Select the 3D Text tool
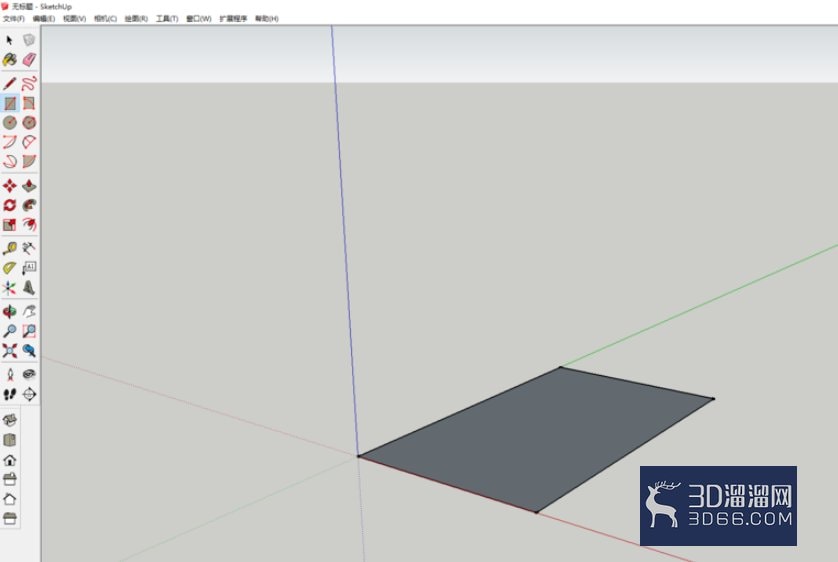838x562 pixels. [29, 287]
